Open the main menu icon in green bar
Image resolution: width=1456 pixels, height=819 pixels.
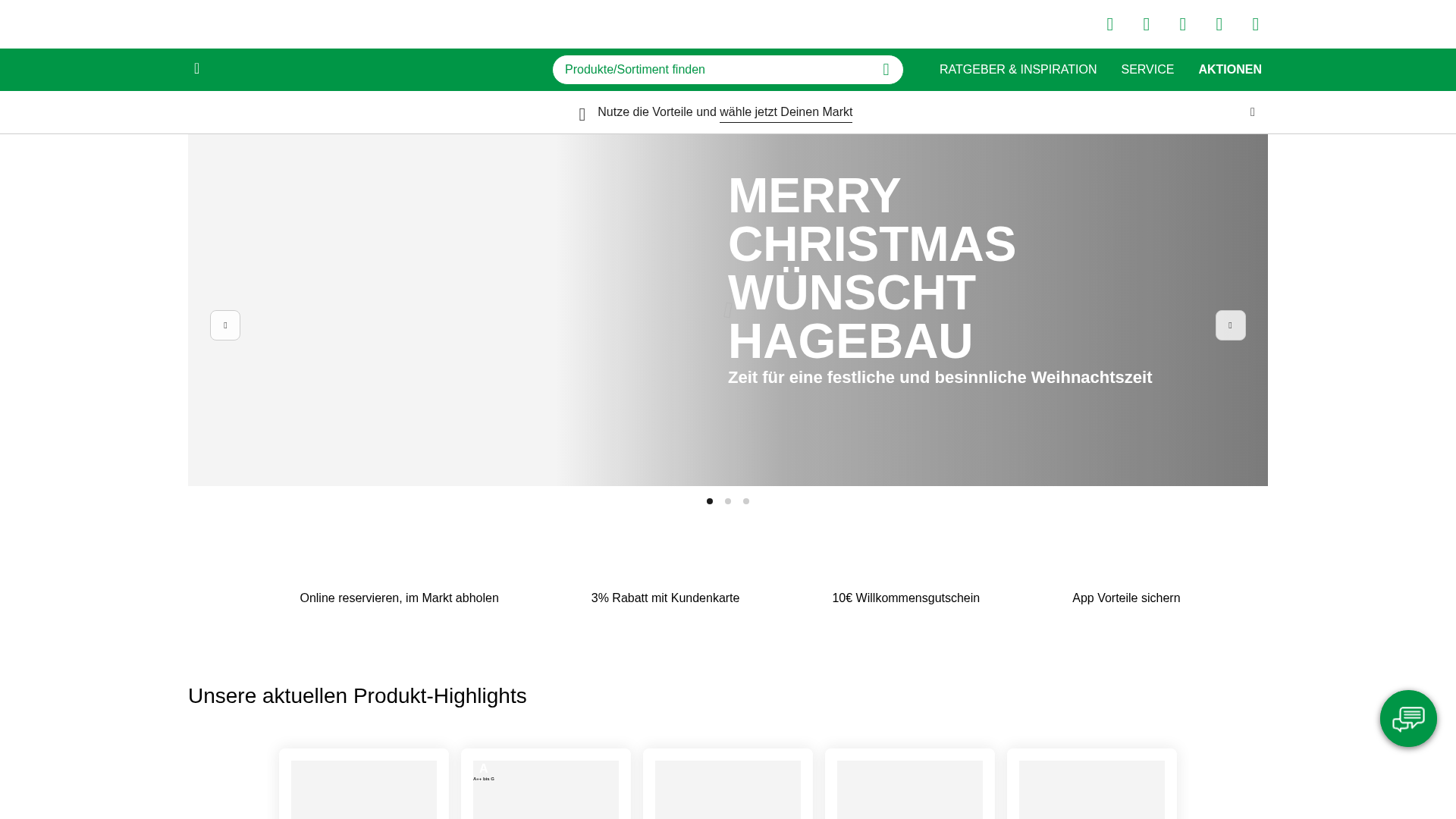click(x=196, y=69)
